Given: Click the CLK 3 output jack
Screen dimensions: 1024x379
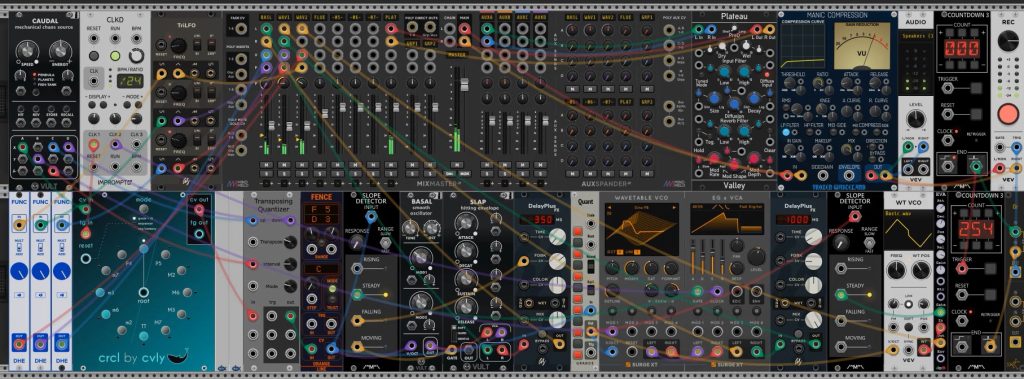Looking at the screenshot, I should click(x=136, y=144).
